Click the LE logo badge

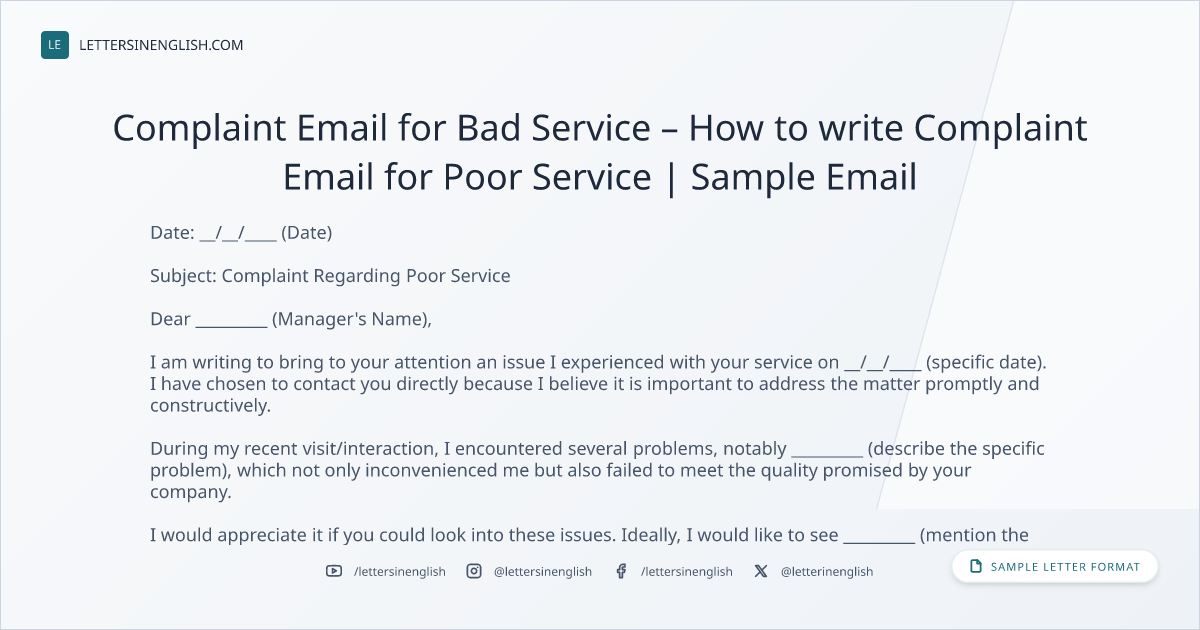click(x=55, y=45)
